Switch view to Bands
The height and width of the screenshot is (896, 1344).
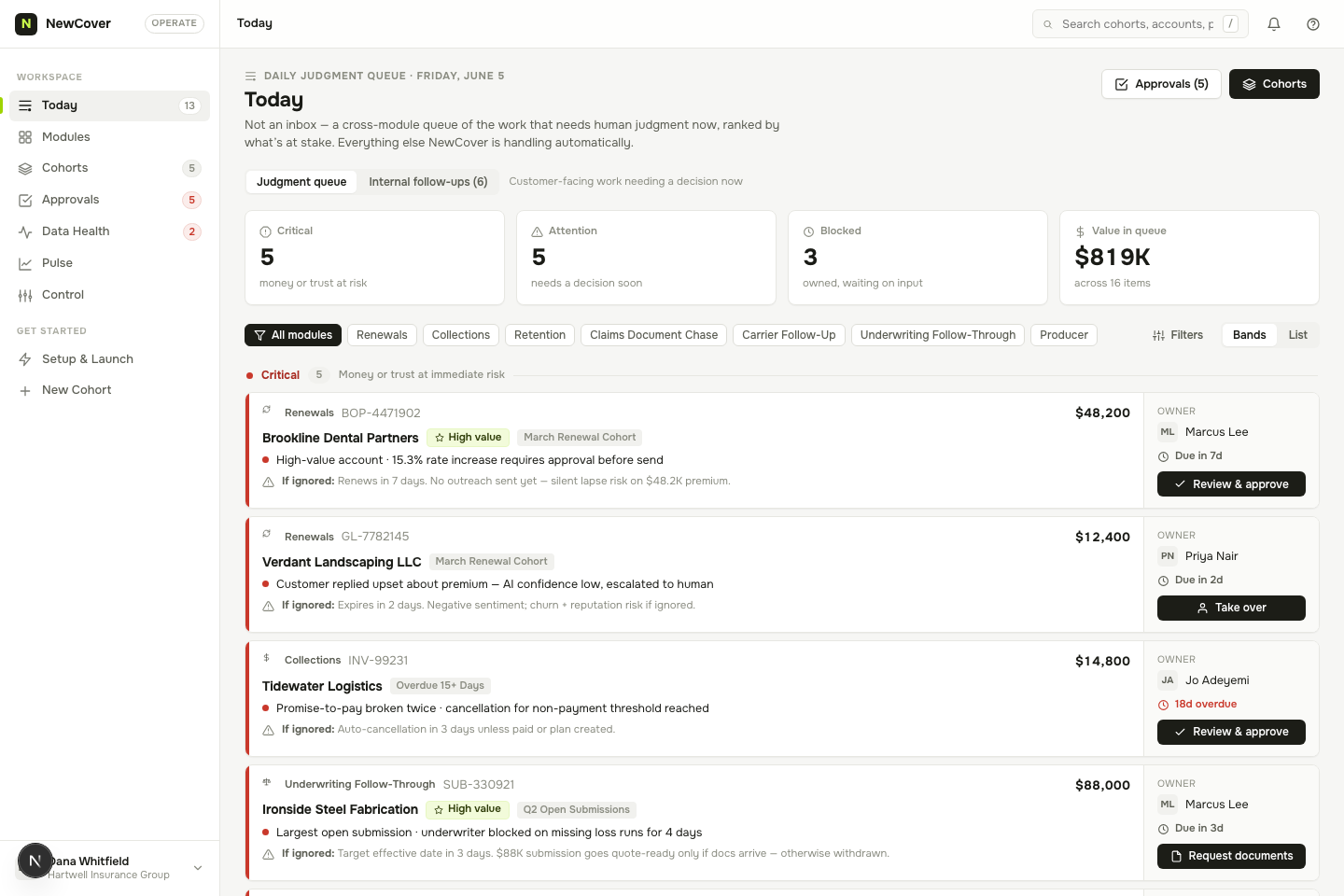pyautogui.click(x=1249, y=335)
